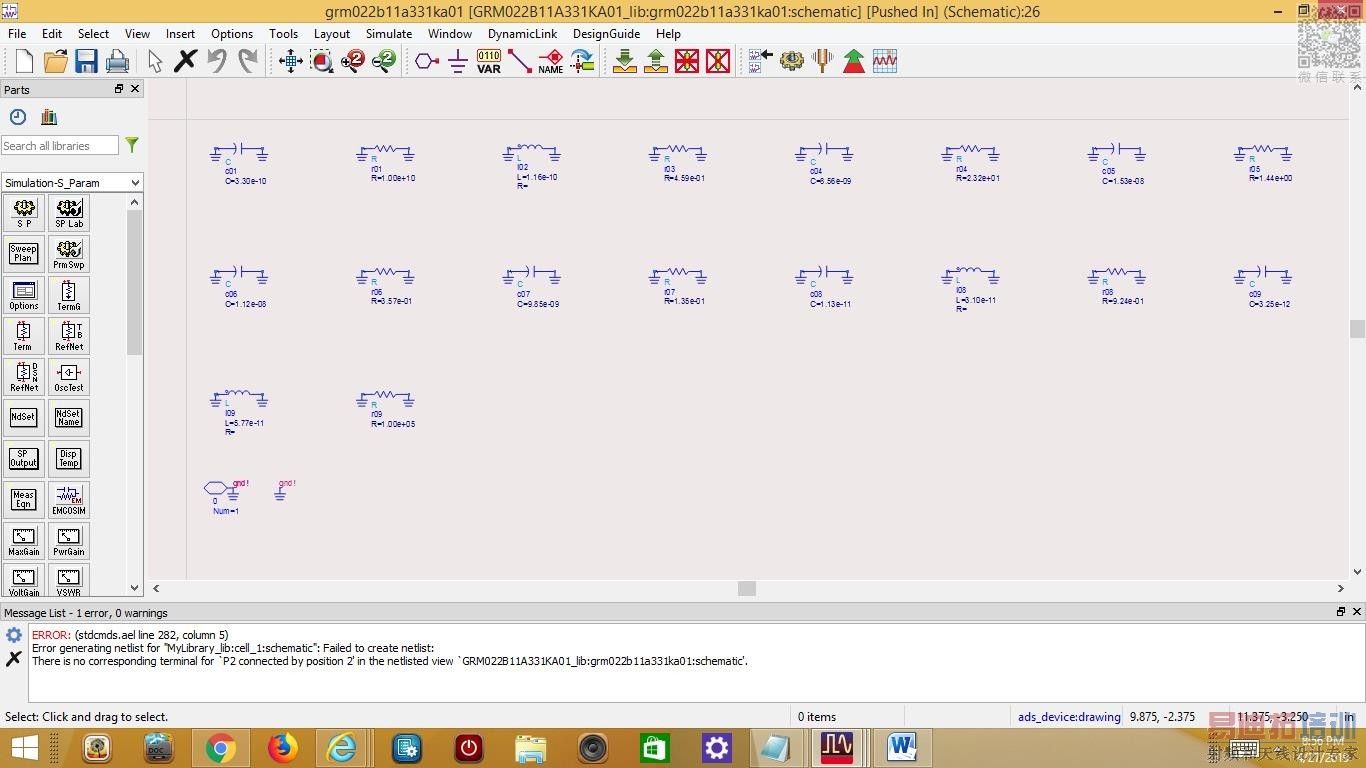The height and width of the screenshot is (768, 1366).
Task: Click the Open folder toolbar icon
Action: point(55,61)
